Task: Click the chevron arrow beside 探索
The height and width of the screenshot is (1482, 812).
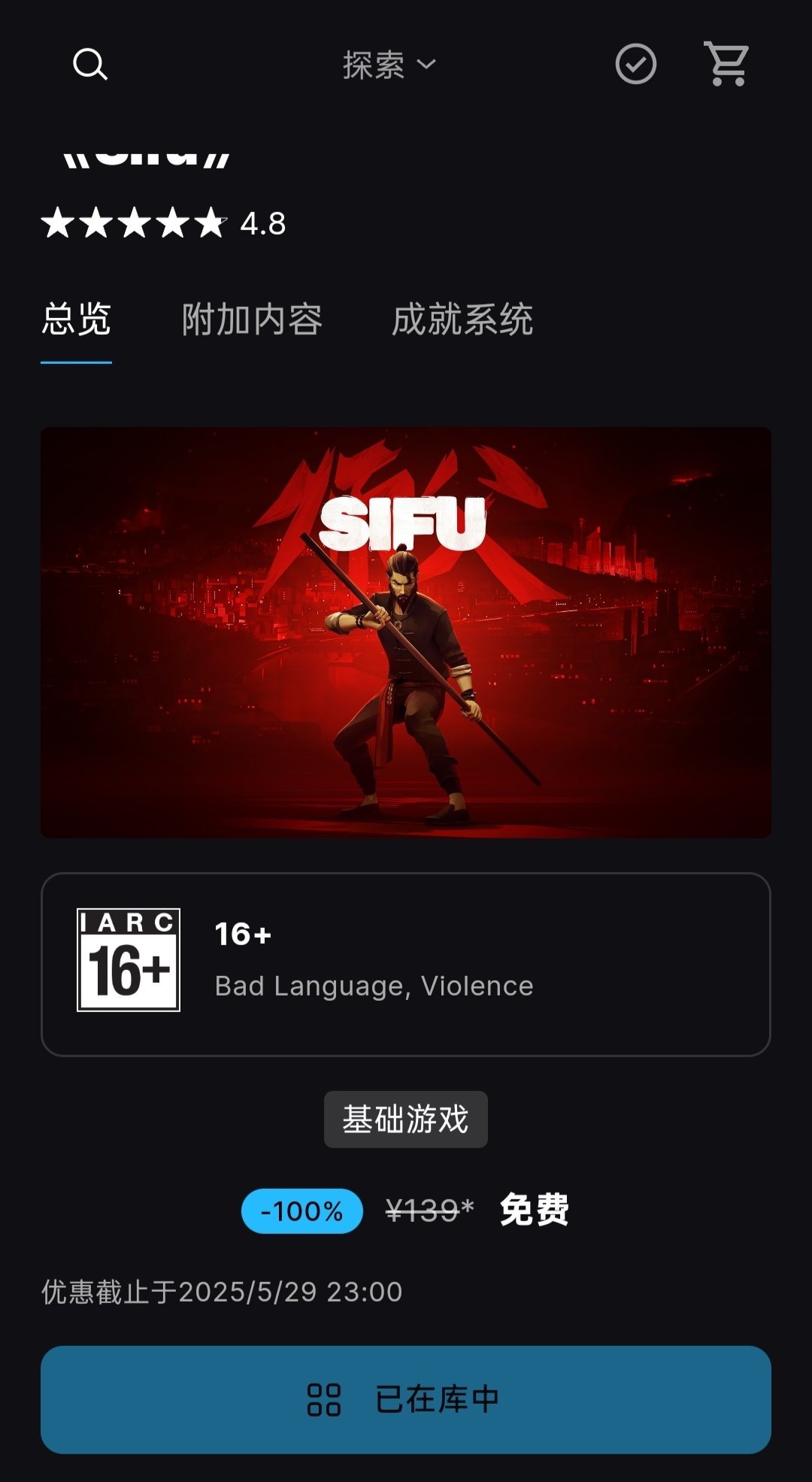Action: coord(426,65)
